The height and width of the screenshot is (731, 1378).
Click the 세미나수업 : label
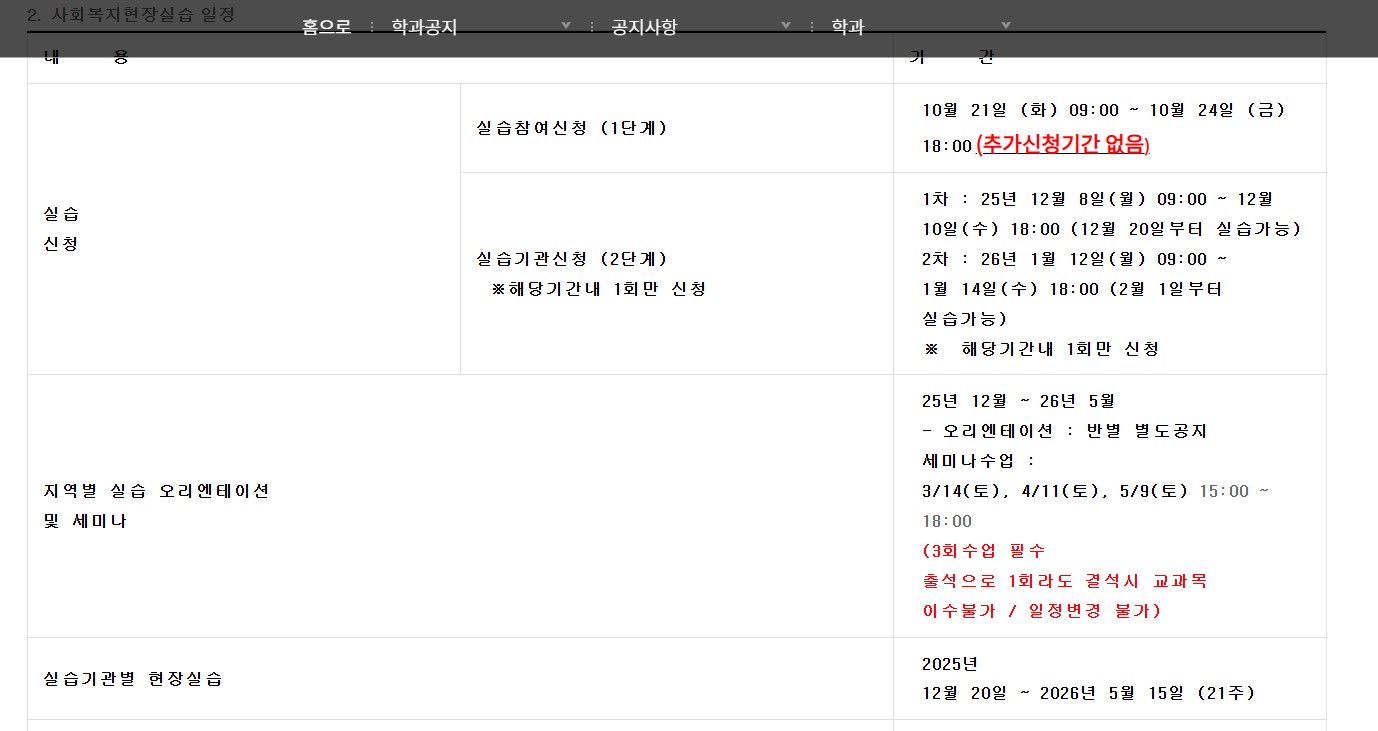point(979,461)
